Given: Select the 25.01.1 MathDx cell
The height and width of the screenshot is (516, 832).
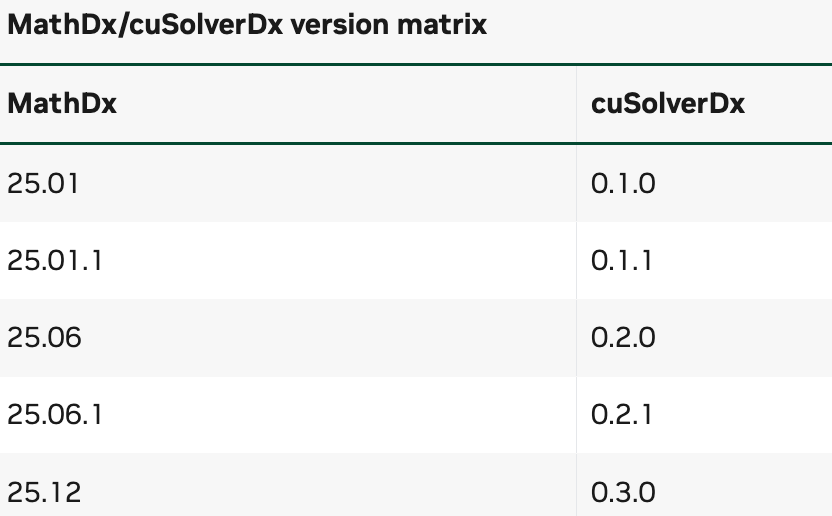Looking at the screenshot, I should (x=55, y=260).
